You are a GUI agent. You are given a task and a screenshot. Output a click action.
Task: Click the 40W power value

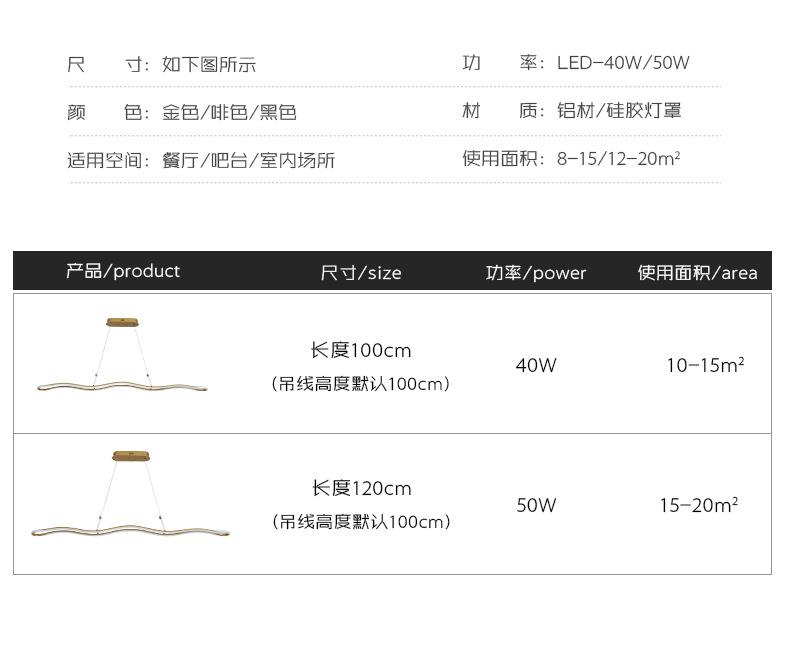536,365
